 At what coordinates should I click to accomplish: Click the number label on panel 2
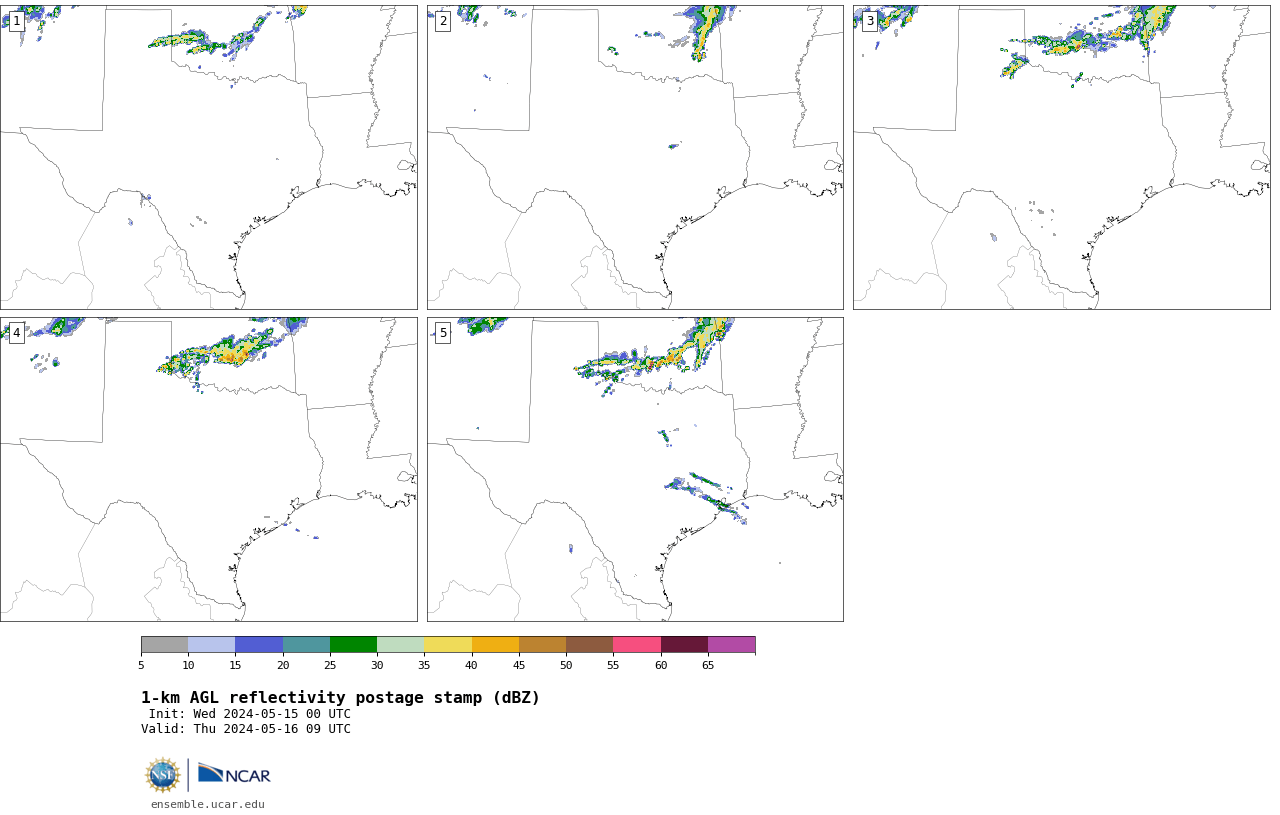[x=443, y=21]
